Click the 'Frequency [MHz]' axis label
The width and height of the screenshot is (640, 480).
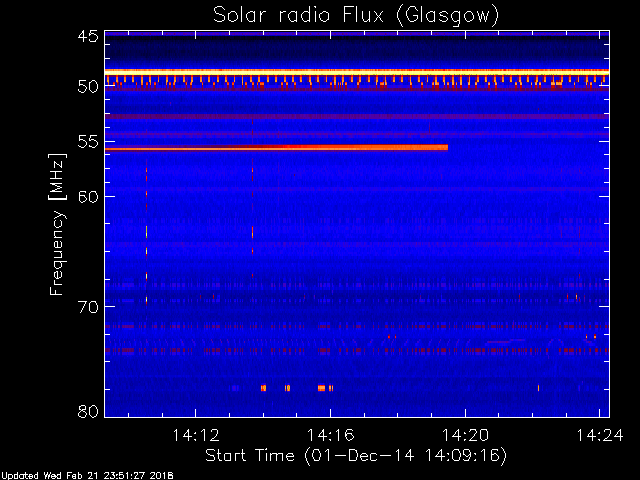(57, 224)
